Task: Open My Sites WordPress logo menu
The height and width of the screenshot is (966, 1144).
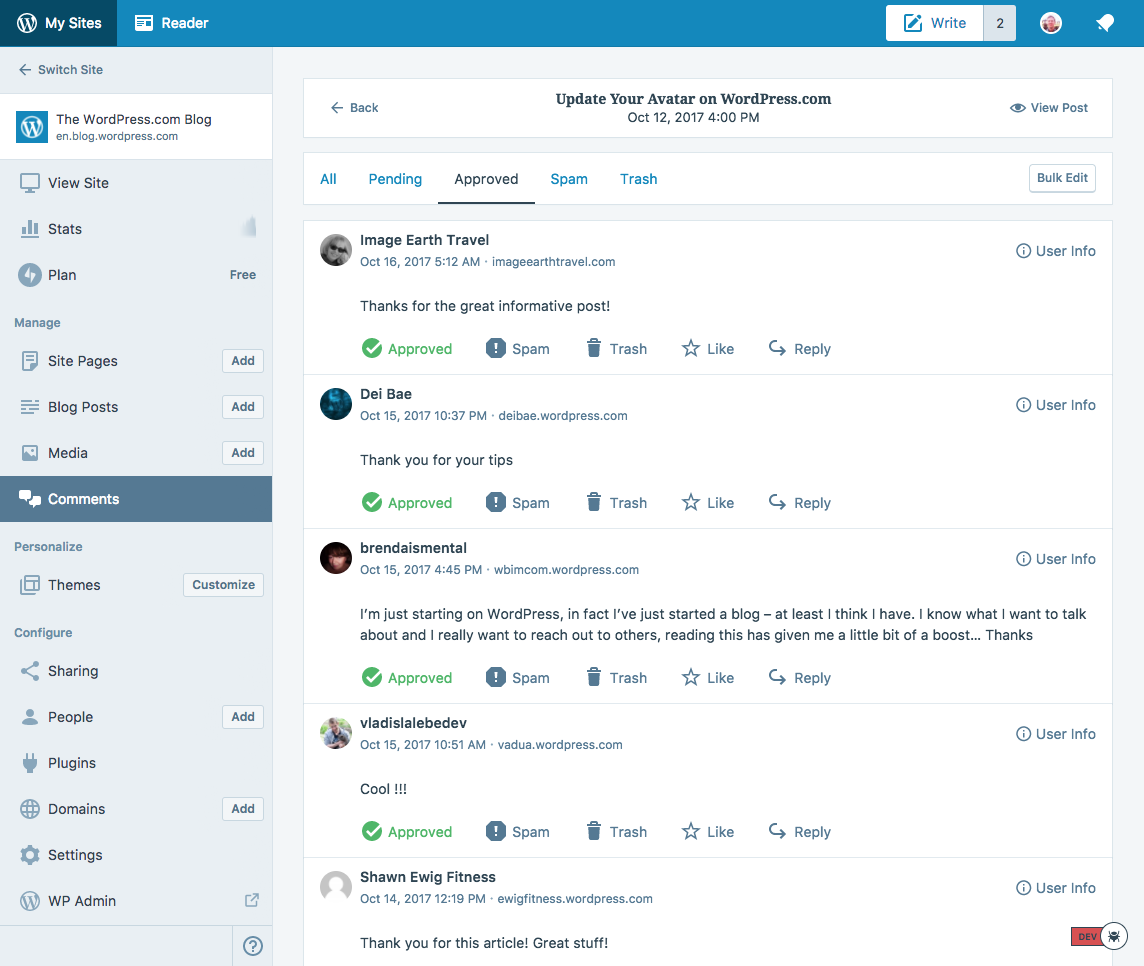Action: pyautogui.click(x=59, y=23)
